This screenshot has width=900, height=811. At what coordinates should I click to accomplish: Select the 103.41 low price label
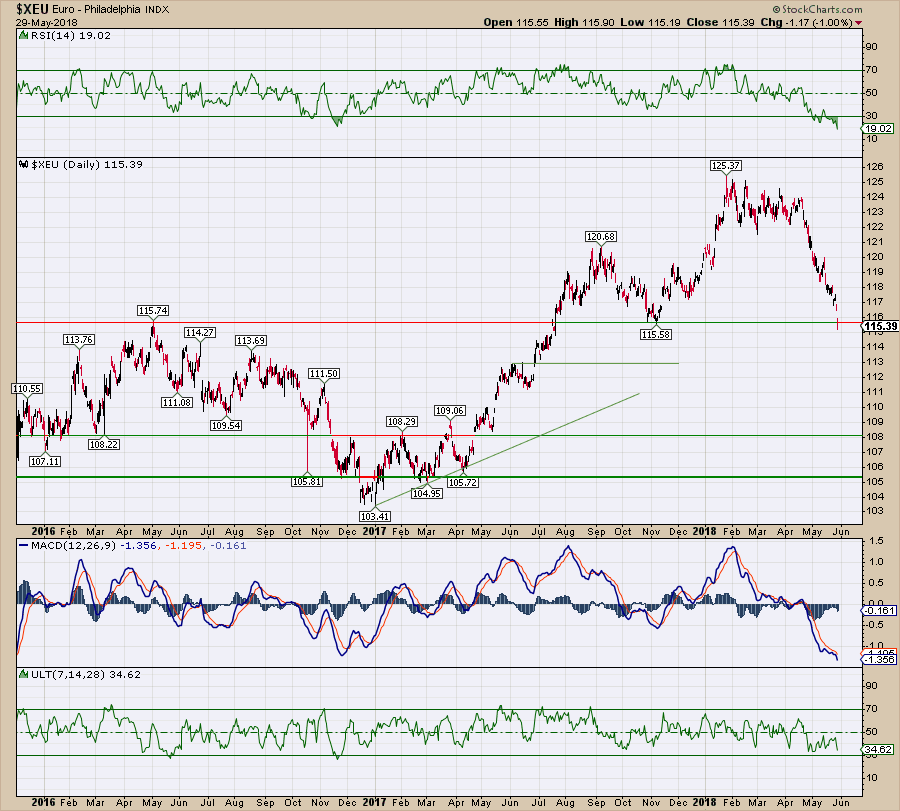coord(373,515)
